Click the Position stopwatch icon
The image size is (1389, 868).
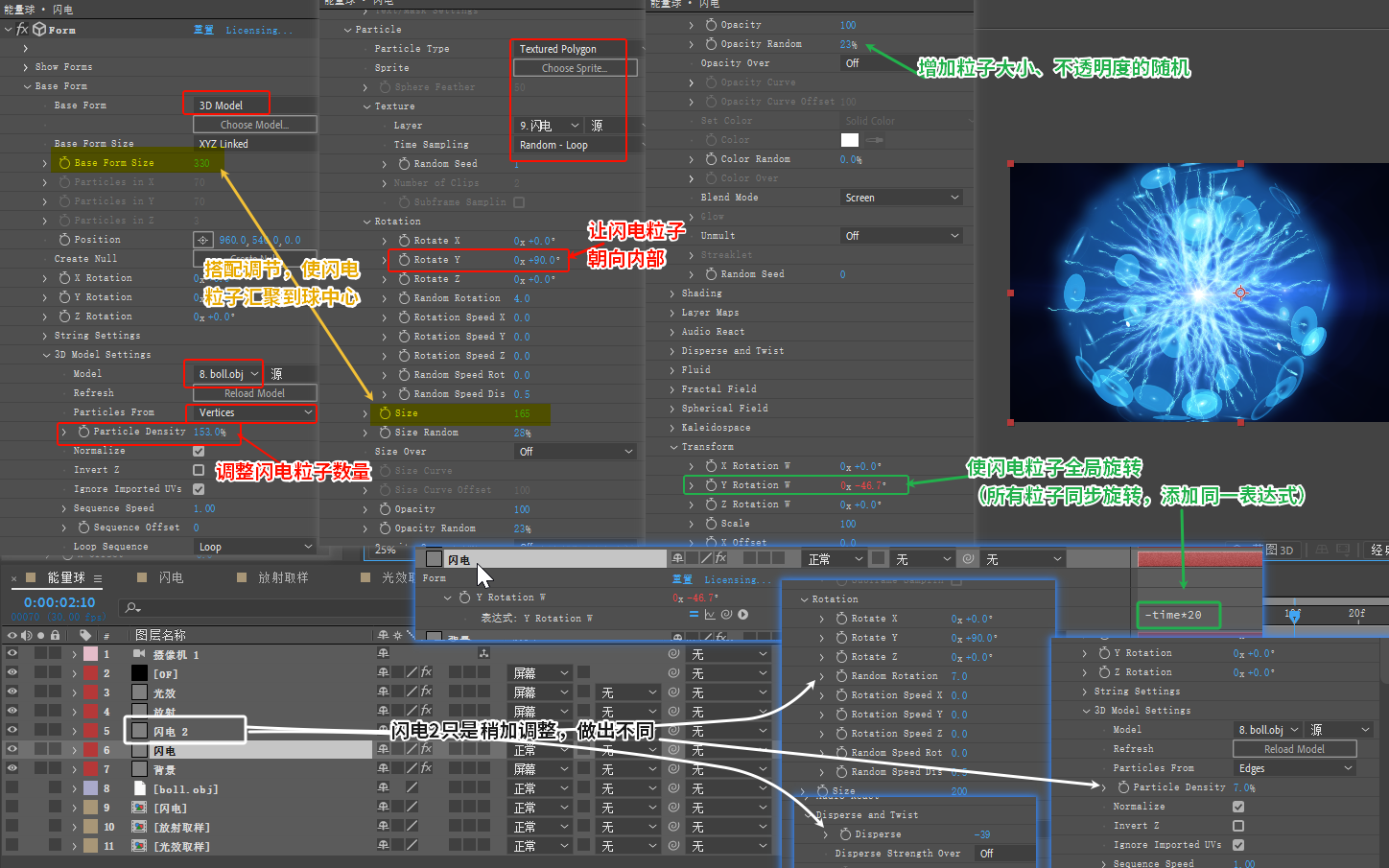point(64,240)
